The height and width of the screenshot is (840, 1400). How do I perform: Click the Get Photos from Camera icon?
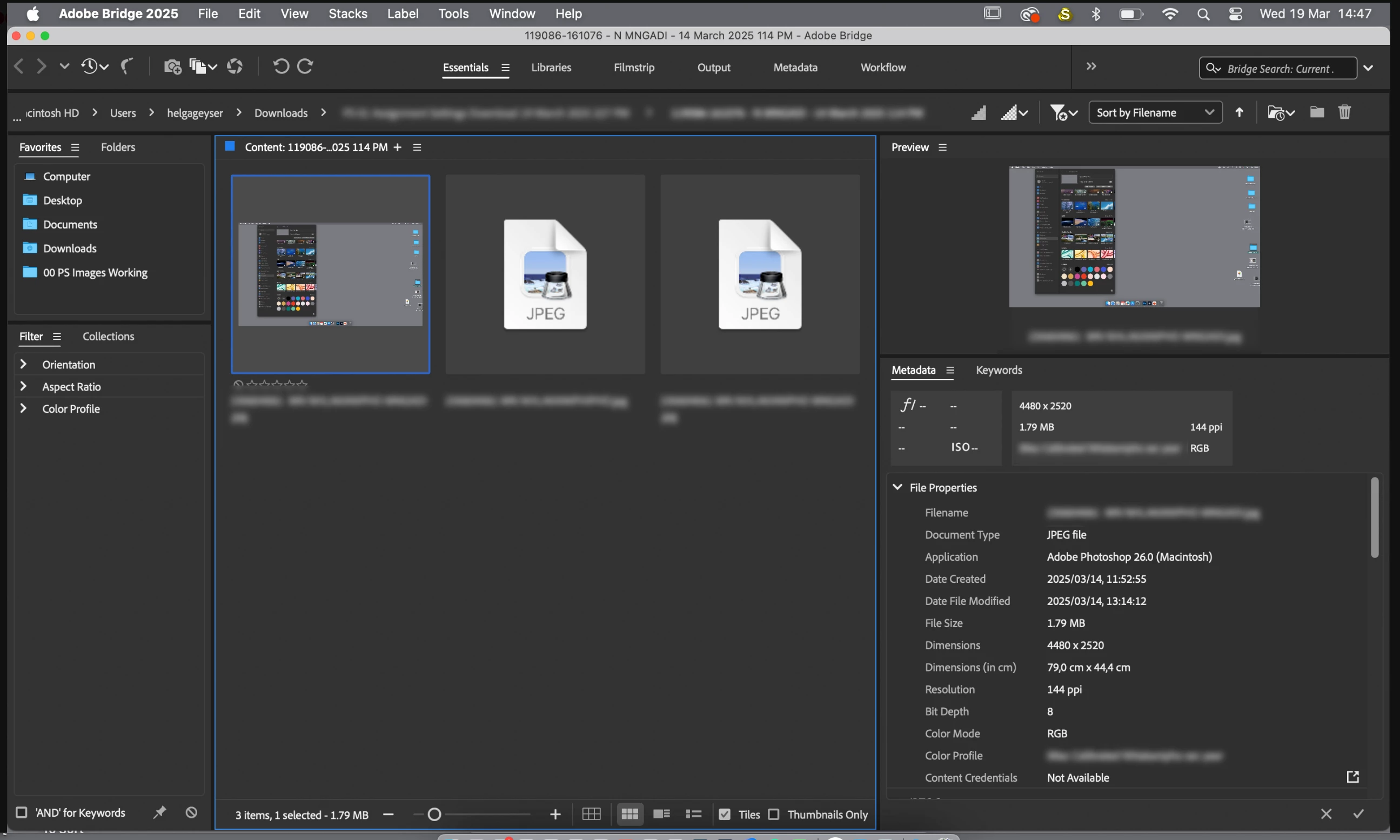coord(172,67)
